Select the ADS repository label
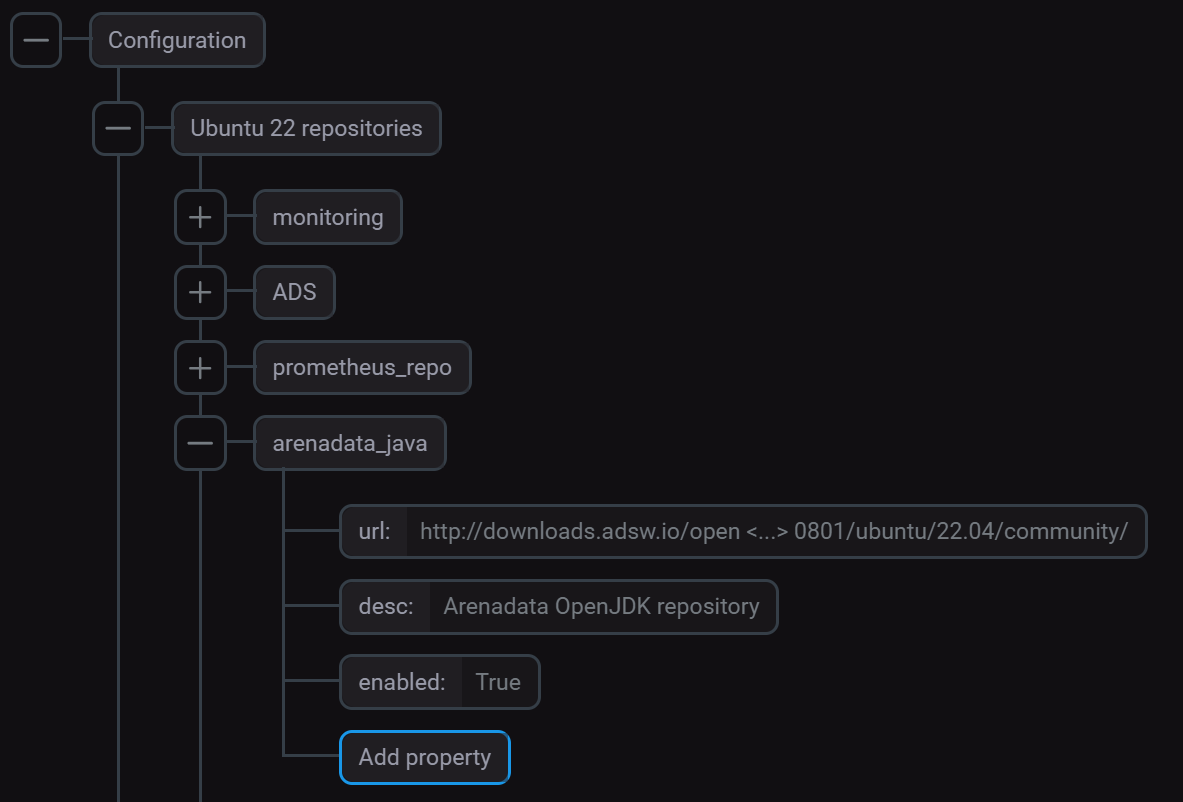This screenshot has height=802, width=1183. pyautogui.click(x=293, y=292)
